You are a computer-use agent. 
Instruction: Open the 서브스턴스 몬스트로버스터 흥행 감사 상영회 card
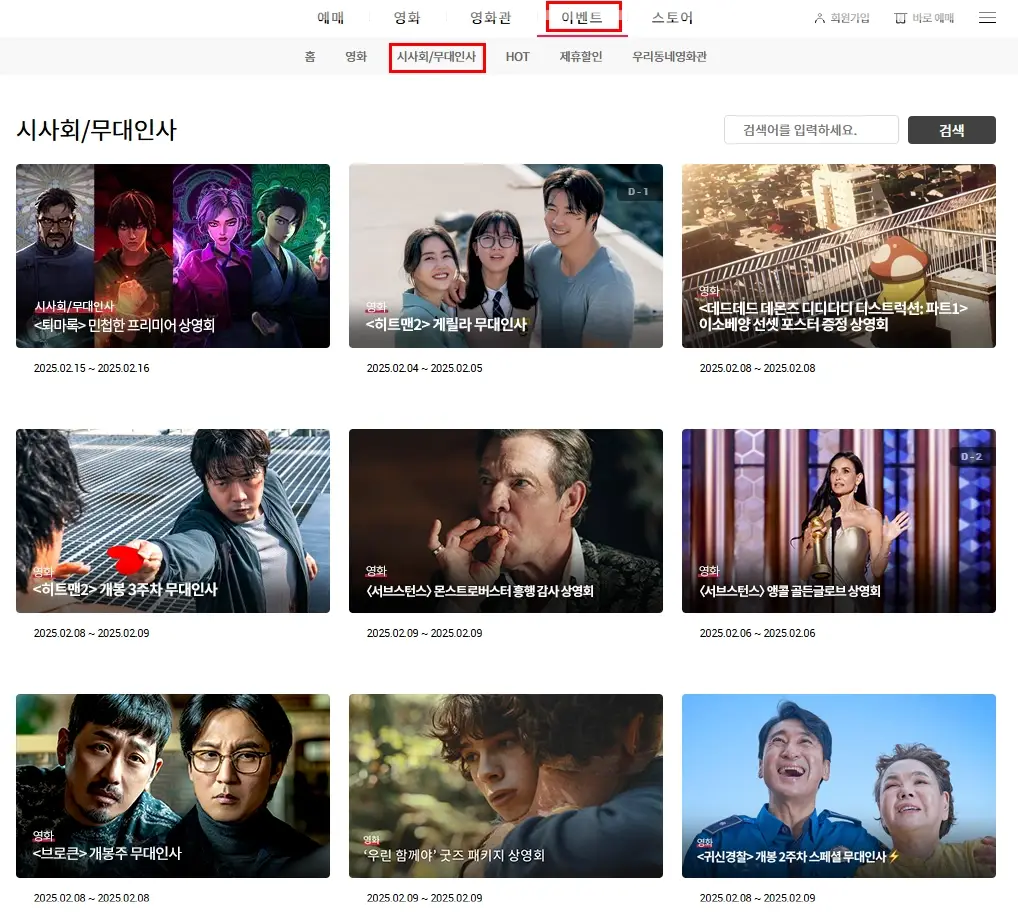tap(506, 521)
